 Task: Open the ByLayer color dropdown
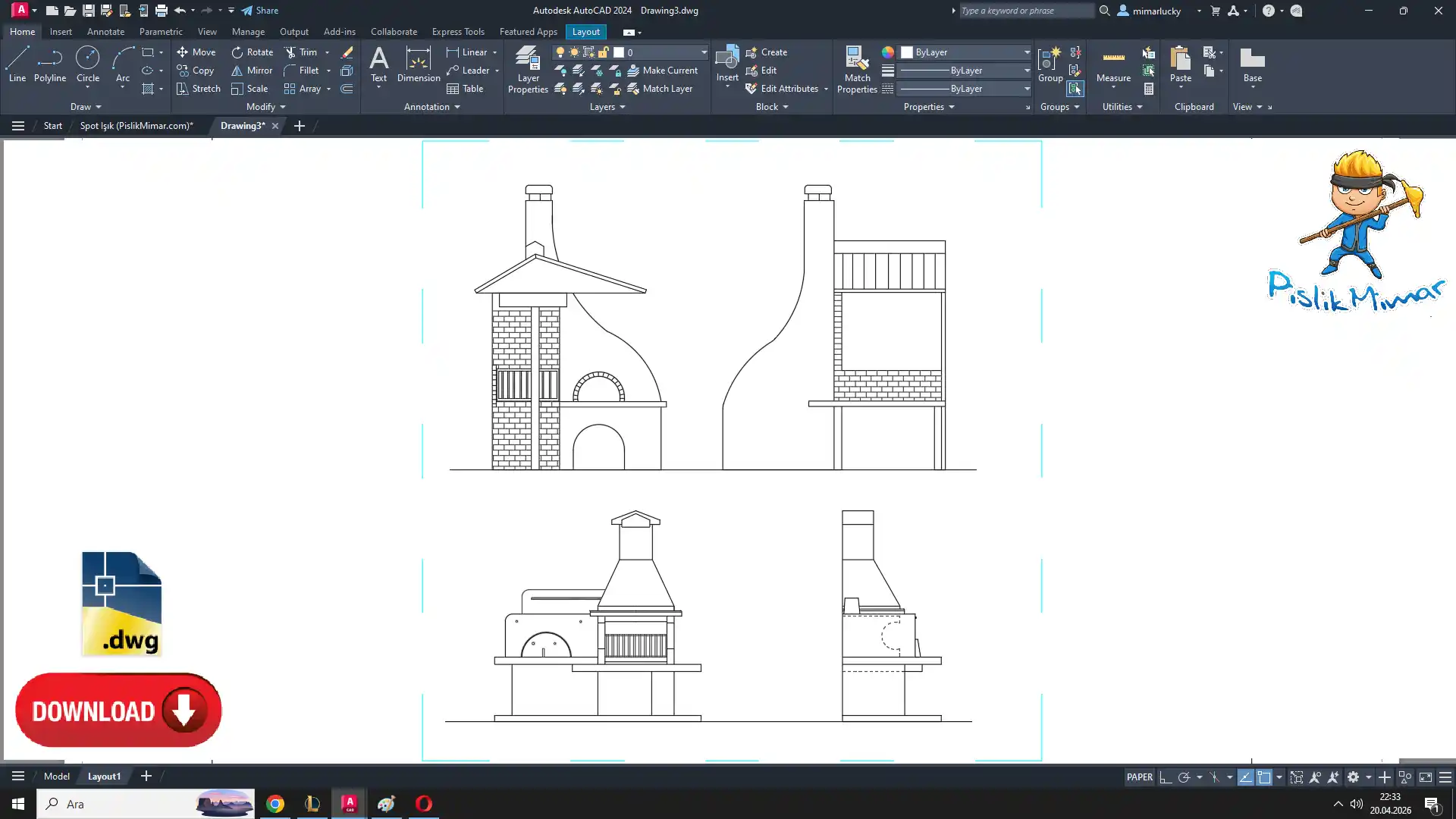[x=1027, y=52]
